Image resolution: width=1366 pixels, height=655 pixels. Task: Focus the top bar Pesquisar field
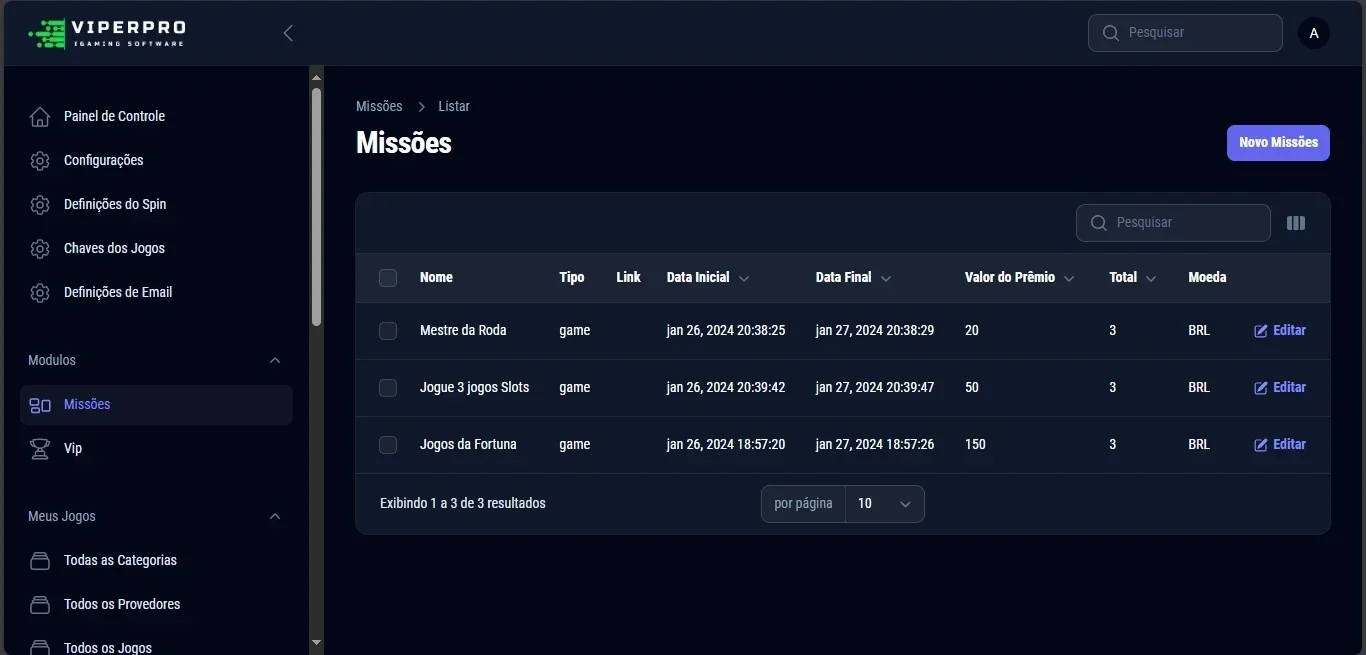(1185, 33)
